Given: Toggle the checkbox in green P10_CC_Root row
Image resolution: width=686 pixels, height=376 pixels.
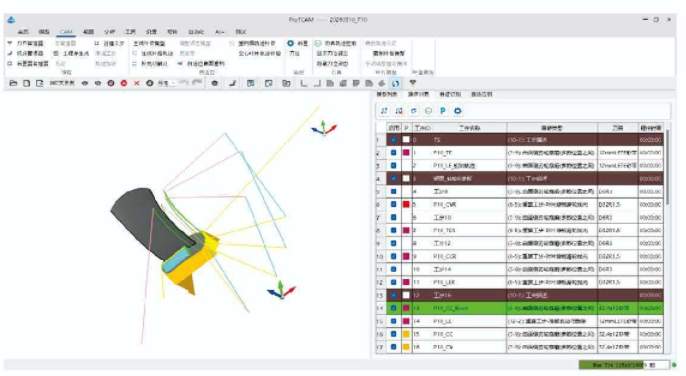Looking at the screenshot, I should click(393, 308).
